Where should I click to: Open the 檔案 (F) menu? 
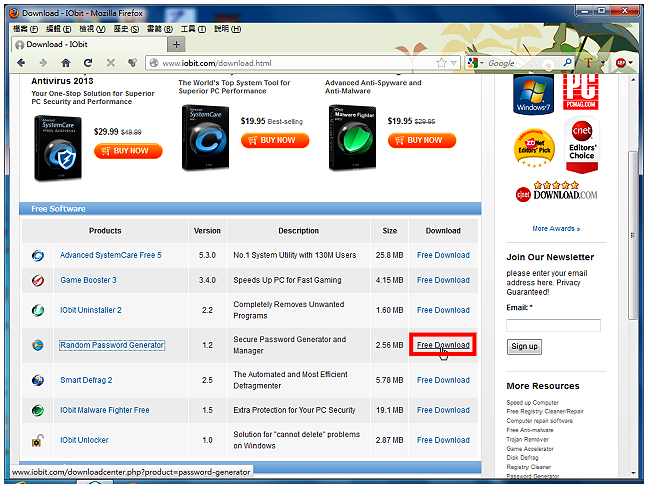point(25,29)
